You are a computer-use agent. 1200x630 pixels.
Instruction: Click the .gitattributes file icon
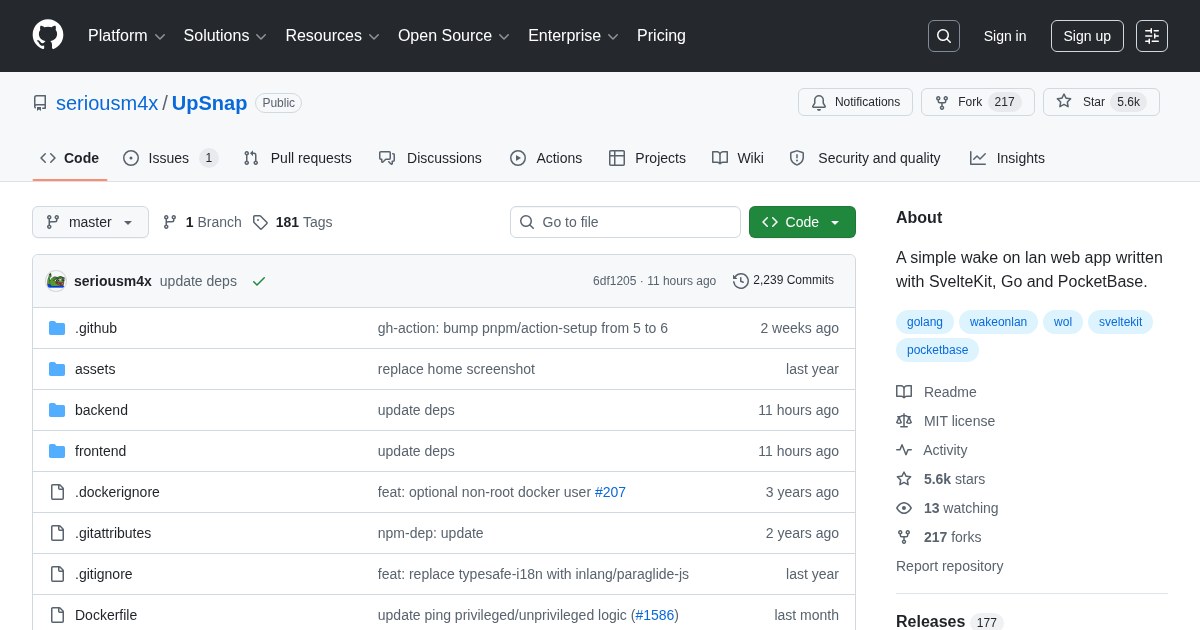coord(57,533)
